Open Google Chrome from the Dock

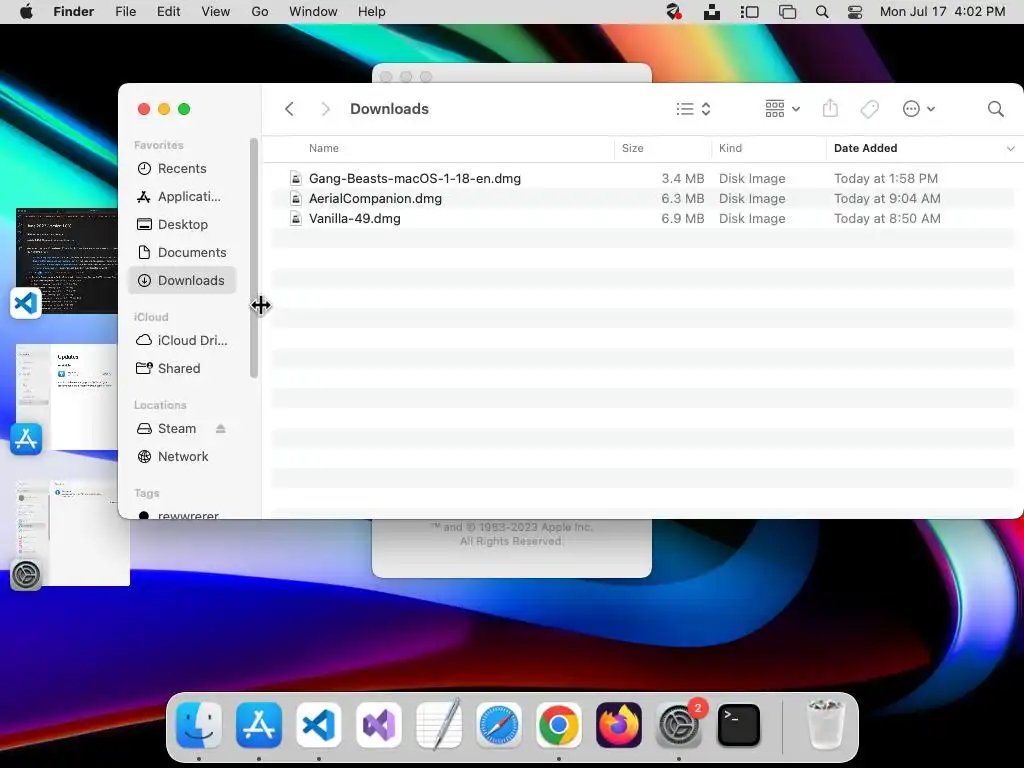558,725
